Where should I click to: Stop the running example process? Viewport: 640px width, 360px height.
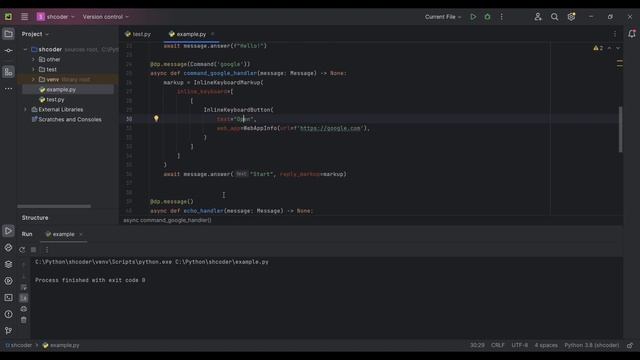click(33, 249)
